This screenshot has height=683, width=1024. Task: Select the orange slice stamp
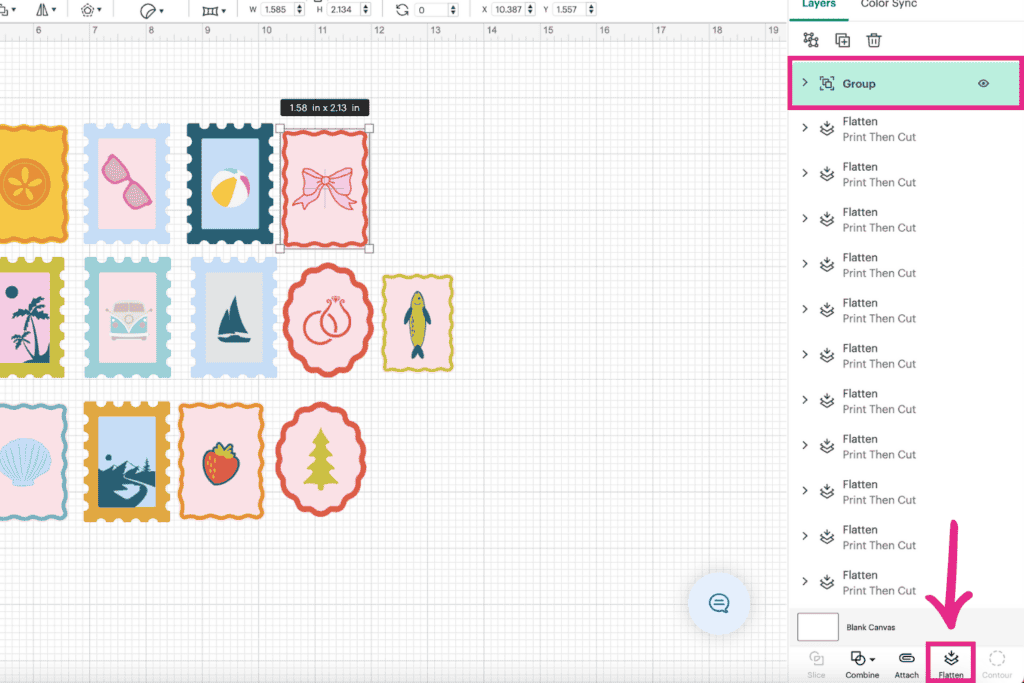[33, 183]
